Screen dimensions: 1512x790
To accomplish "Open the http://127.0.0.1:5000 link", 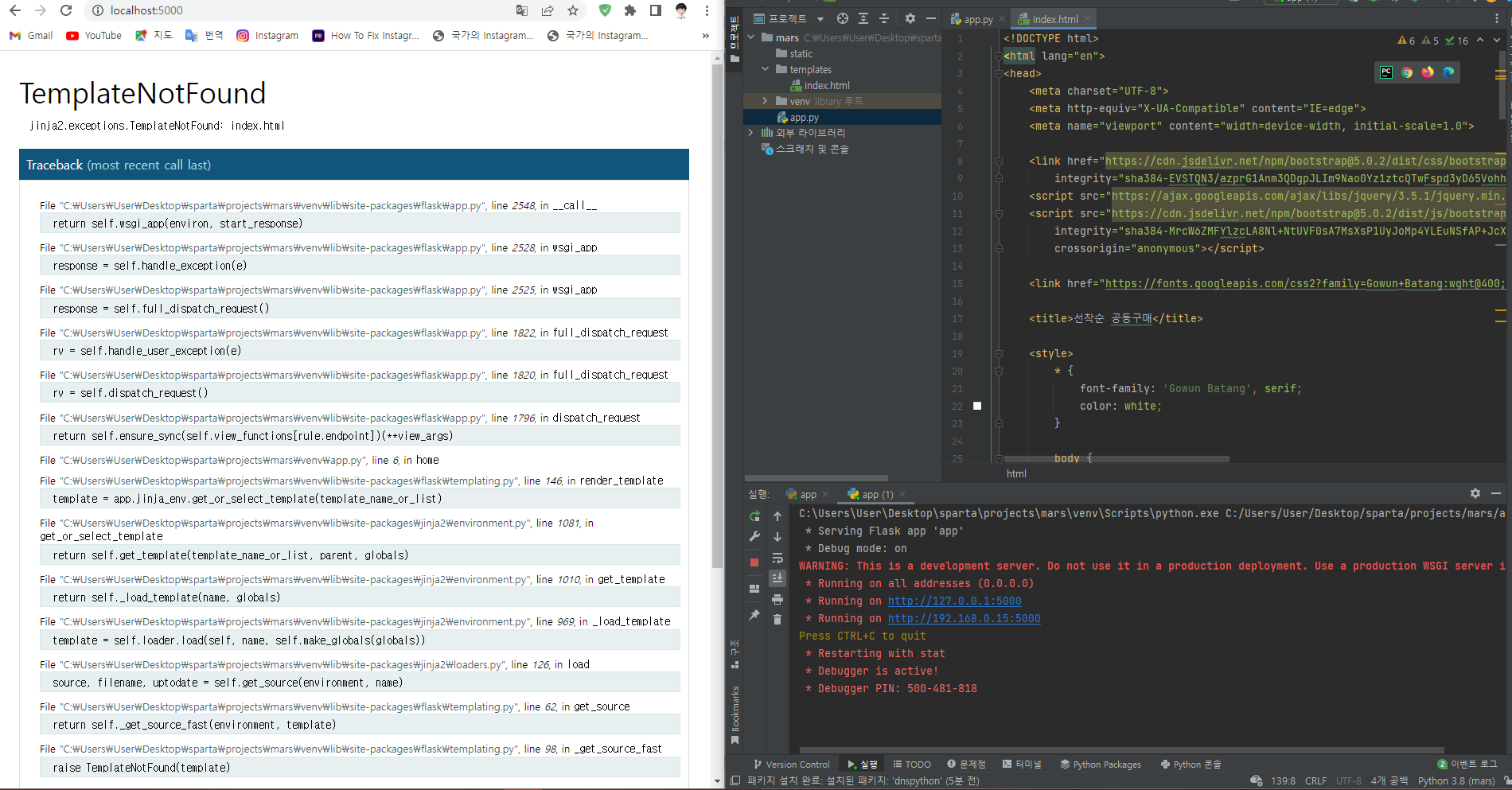I will coord(954,601).
